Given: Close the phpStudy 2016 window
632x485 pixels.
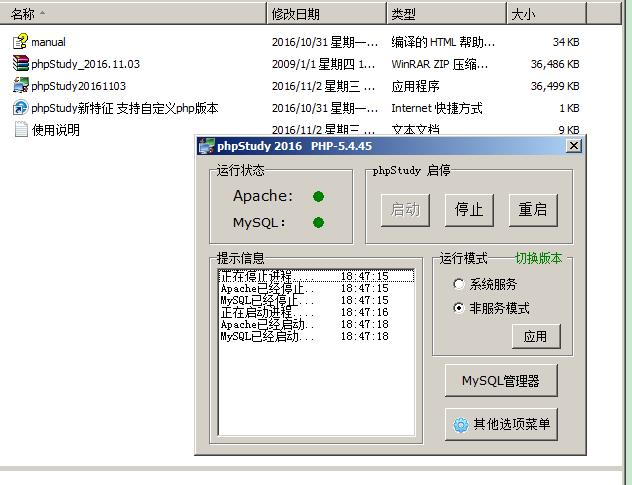Looking at the screenshot, I should coord(574,146).
